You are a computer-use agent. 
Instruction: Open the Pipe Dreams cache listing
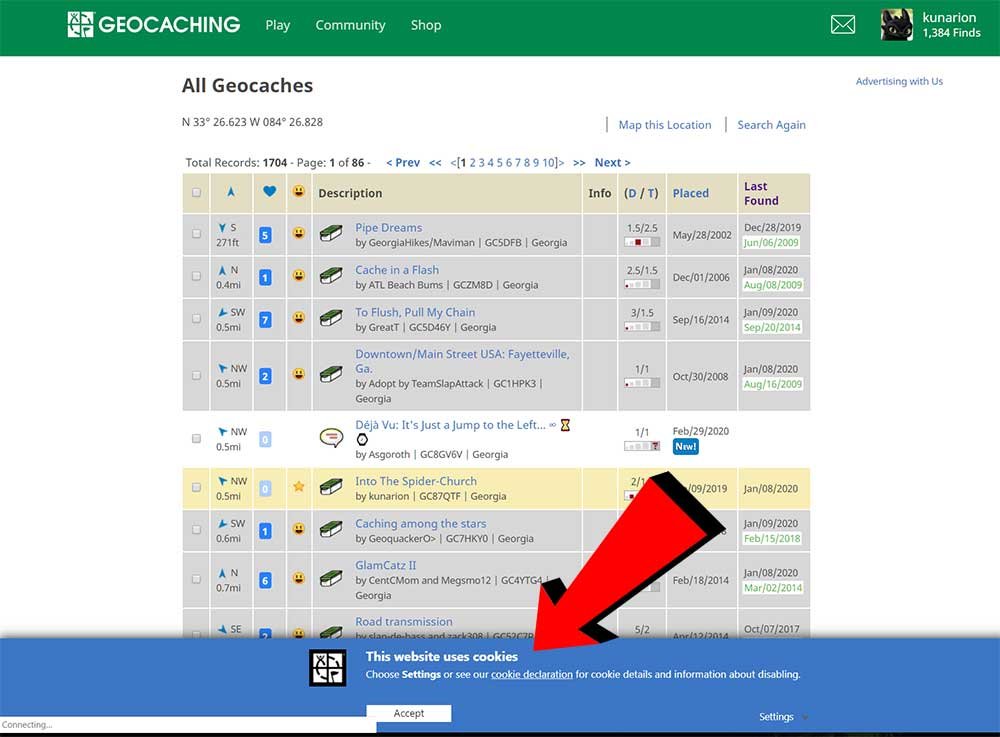point(388,228)
